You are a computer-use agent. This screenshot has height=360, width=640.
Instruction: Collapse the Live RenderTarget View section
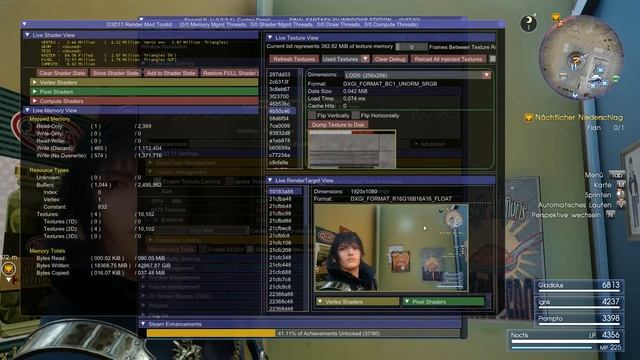tap(270, 180)
